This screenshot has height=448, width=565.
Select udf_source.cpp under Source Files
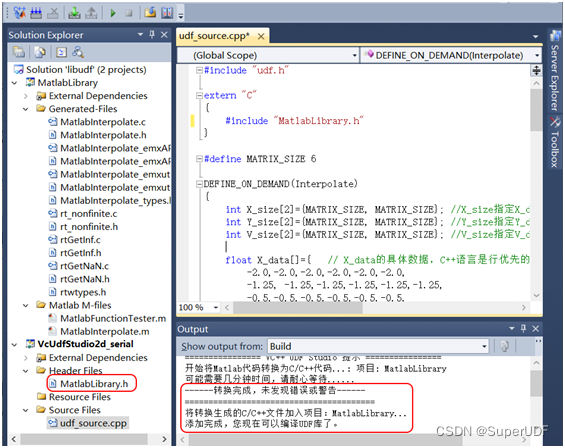click(x=93, y=423)
